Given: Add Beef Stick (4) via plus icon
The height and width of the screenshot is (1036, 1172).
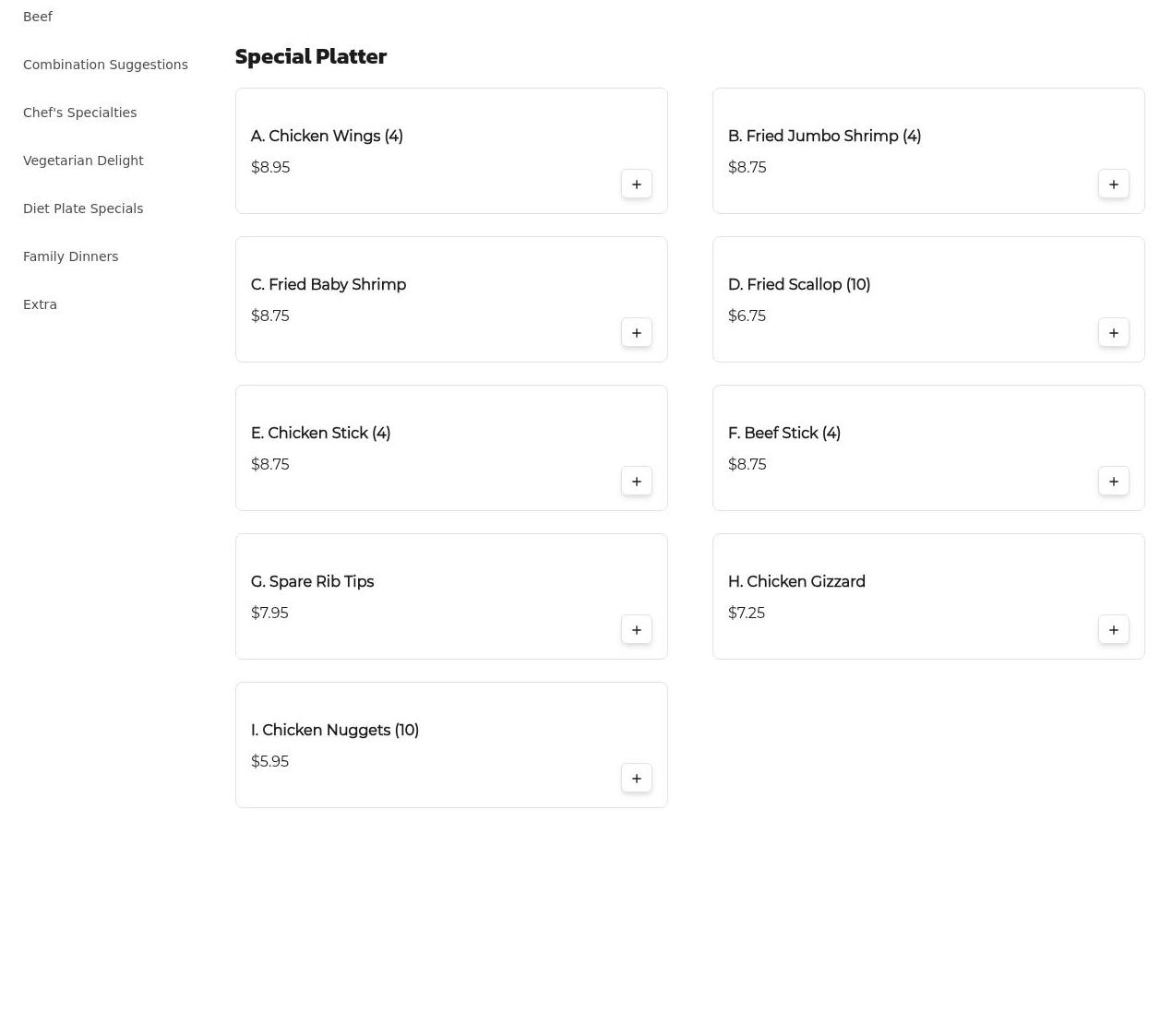Looking at the screenshot, I should (1113, 481).
